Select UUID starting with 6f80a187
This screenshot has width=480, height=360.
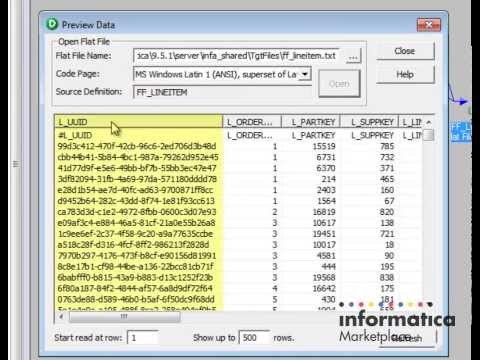[x=135, y=289]
